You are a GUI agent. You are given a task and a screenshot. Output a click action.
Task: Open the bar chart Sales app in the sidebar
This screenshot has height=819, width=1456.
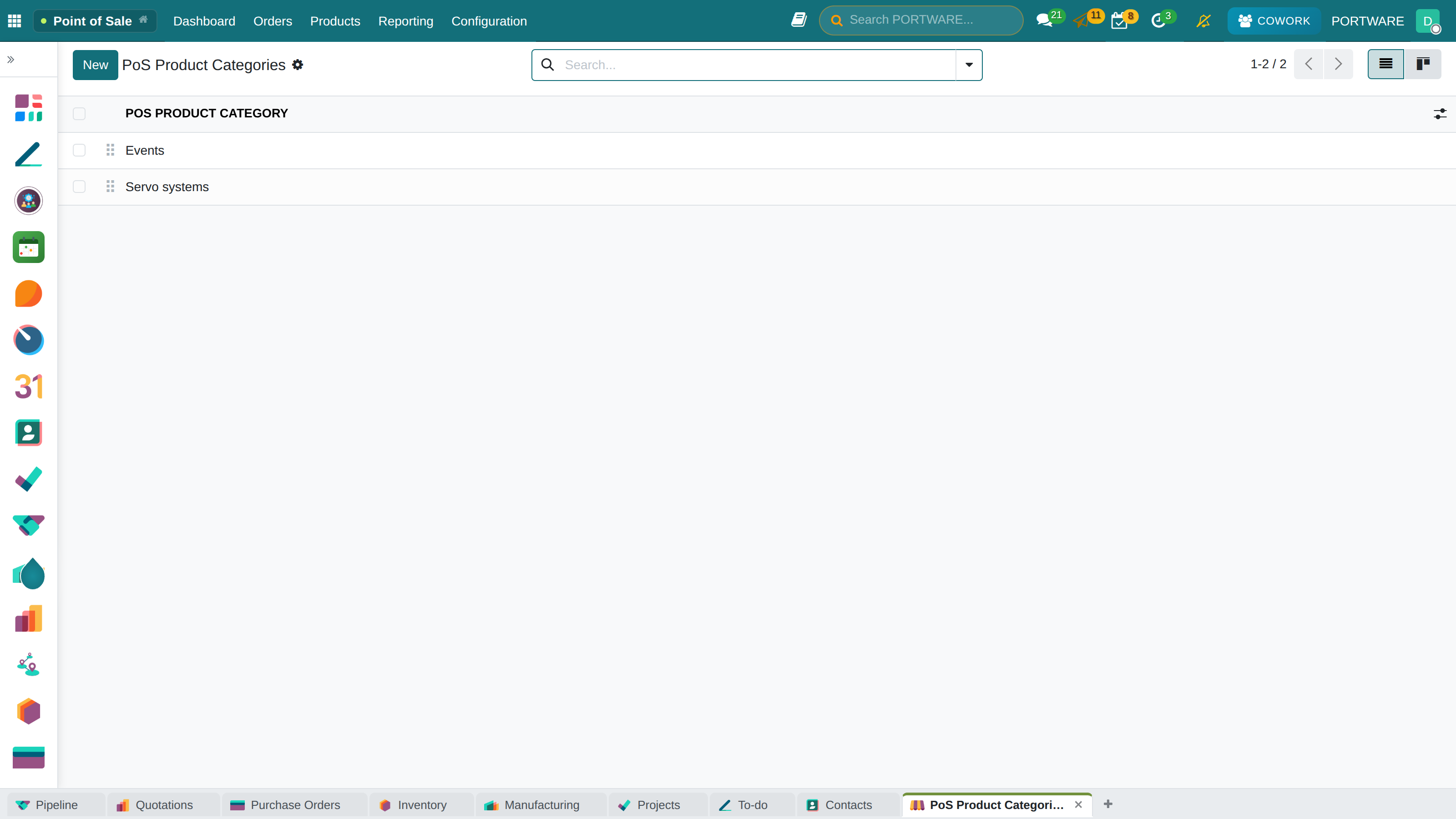point(28,618)
